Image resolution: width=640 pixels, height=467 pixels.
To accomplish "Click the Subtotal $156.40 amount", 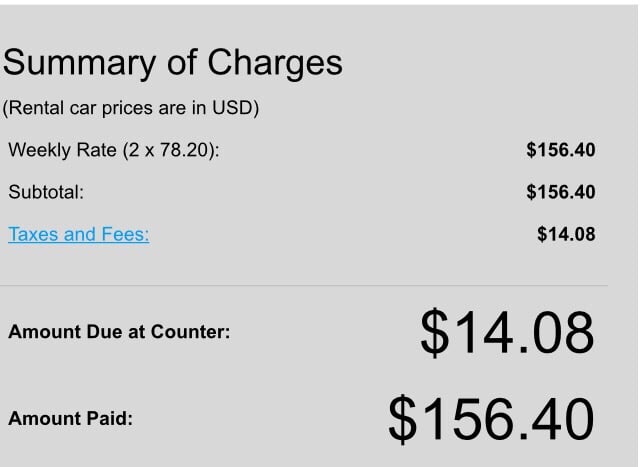I will click(x=560, y=192).
